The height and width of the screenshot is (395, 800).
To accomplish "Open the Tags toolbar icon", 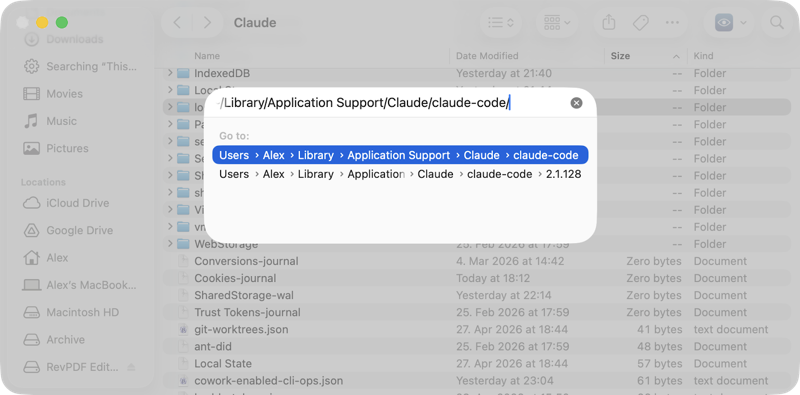I will click(x=640, y=22).
